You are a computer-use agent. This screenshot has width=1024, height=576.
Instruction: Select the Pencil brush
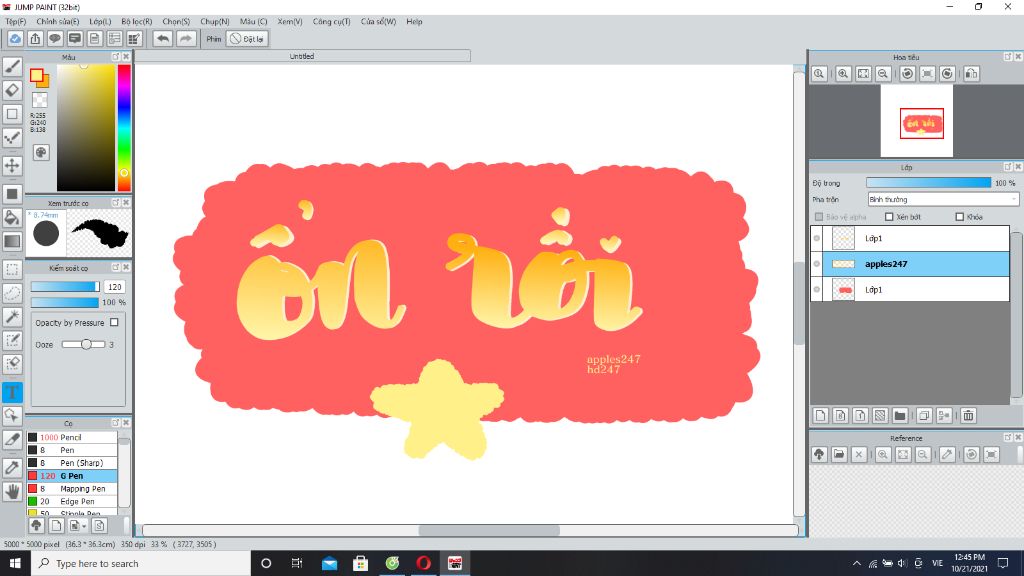point(72,438)
